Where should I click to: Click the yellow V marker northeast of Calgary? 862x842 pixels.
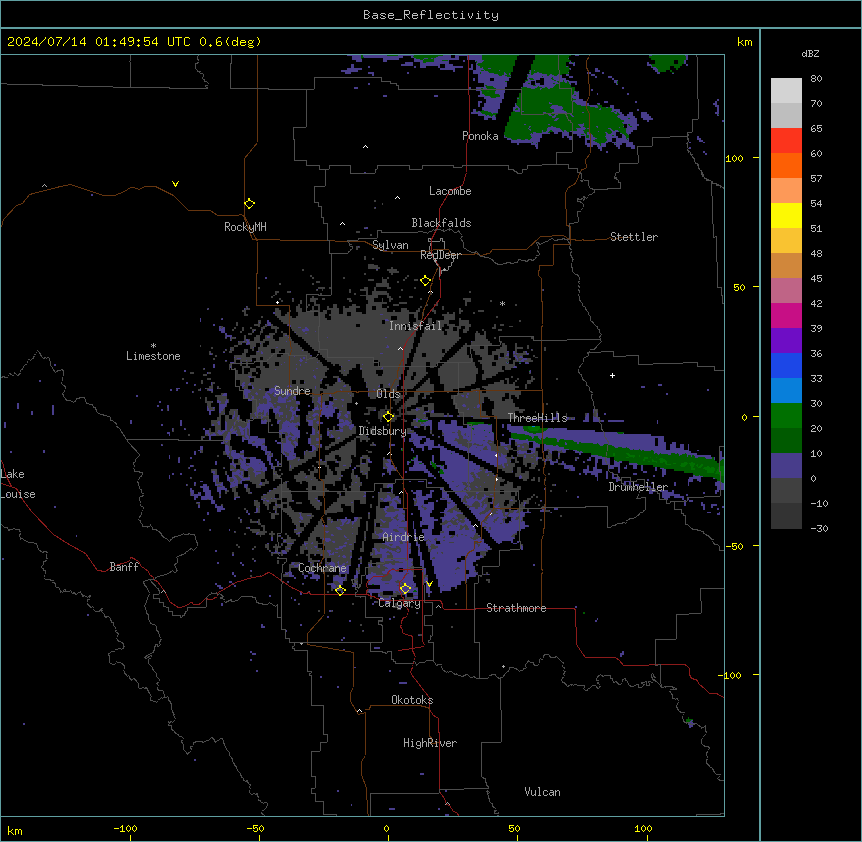pyautogui.click(x=429, y=584)
